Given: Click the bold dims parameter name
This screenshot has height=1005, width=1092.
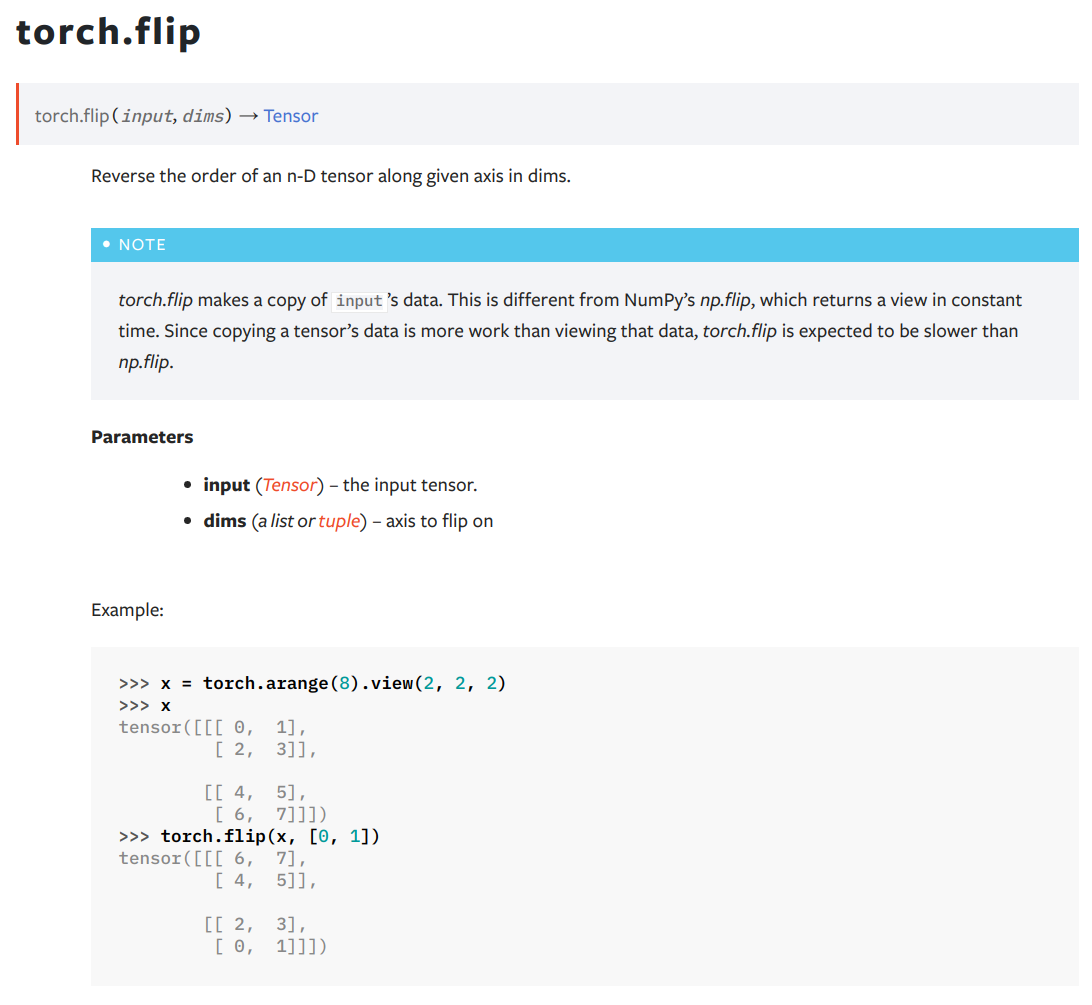Looking at the screenshot, I should click(224, 521).
